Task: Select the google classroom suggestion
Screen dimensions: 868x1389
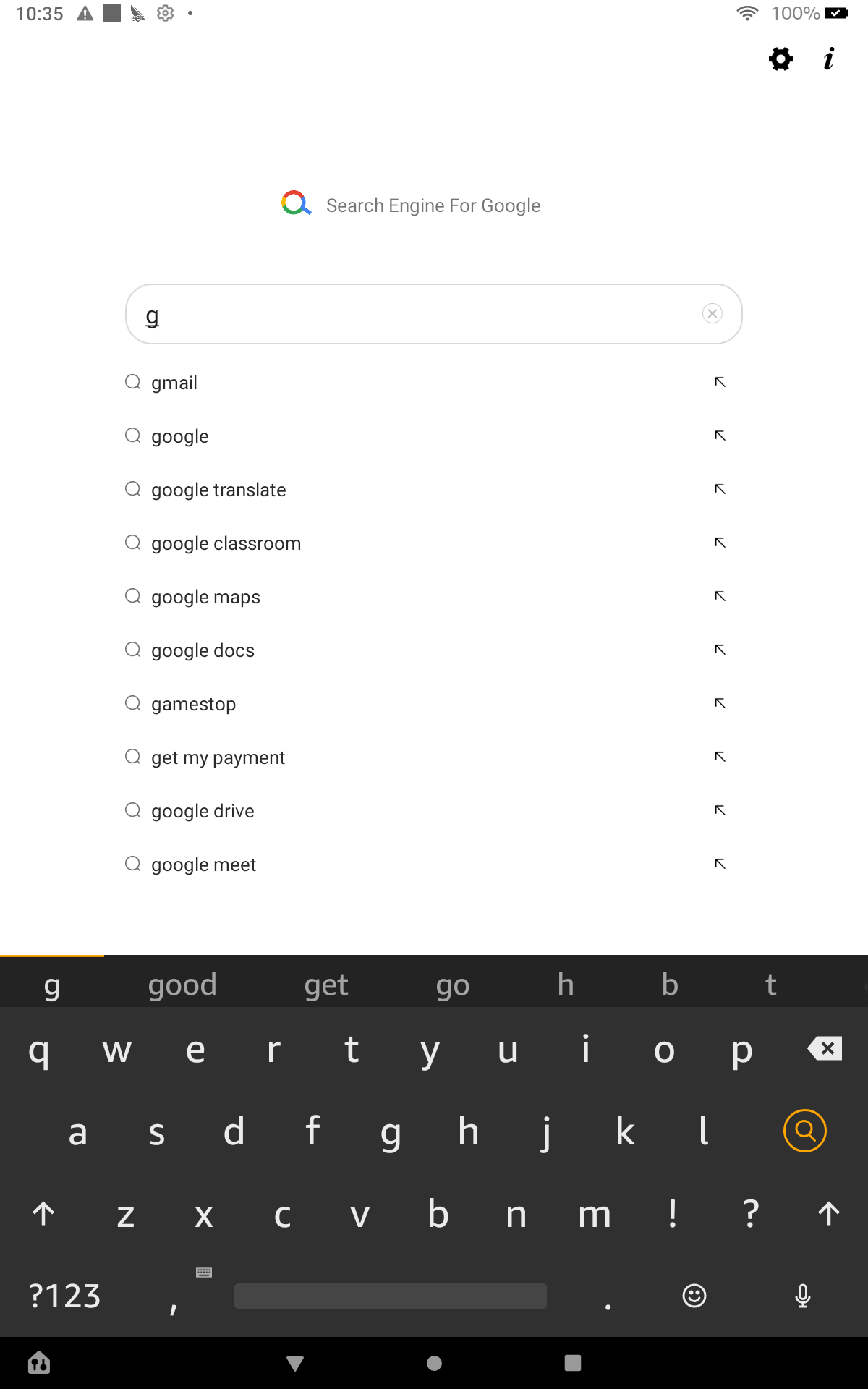Action: (x=226, y=543)
